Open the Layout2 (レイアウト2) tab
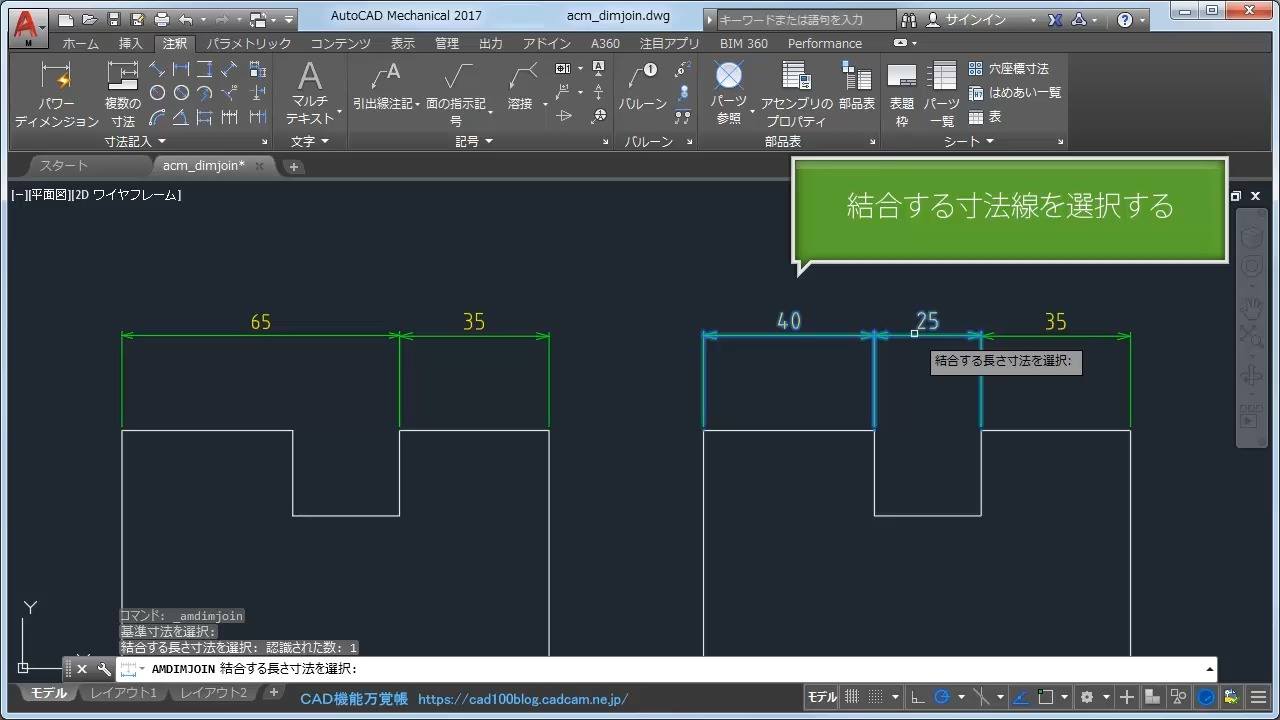1280x720 pixels. coord(213,693)
